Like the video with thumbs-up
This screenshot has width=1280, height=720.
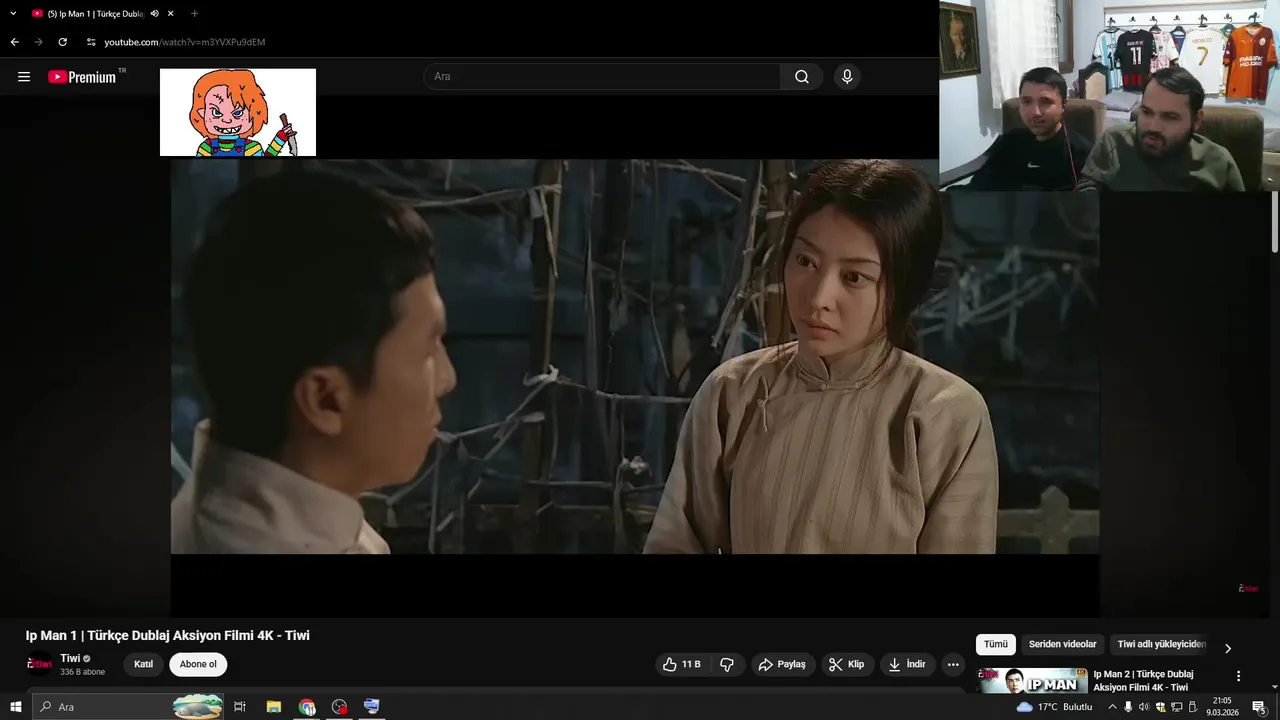click(x=681, y=664)
